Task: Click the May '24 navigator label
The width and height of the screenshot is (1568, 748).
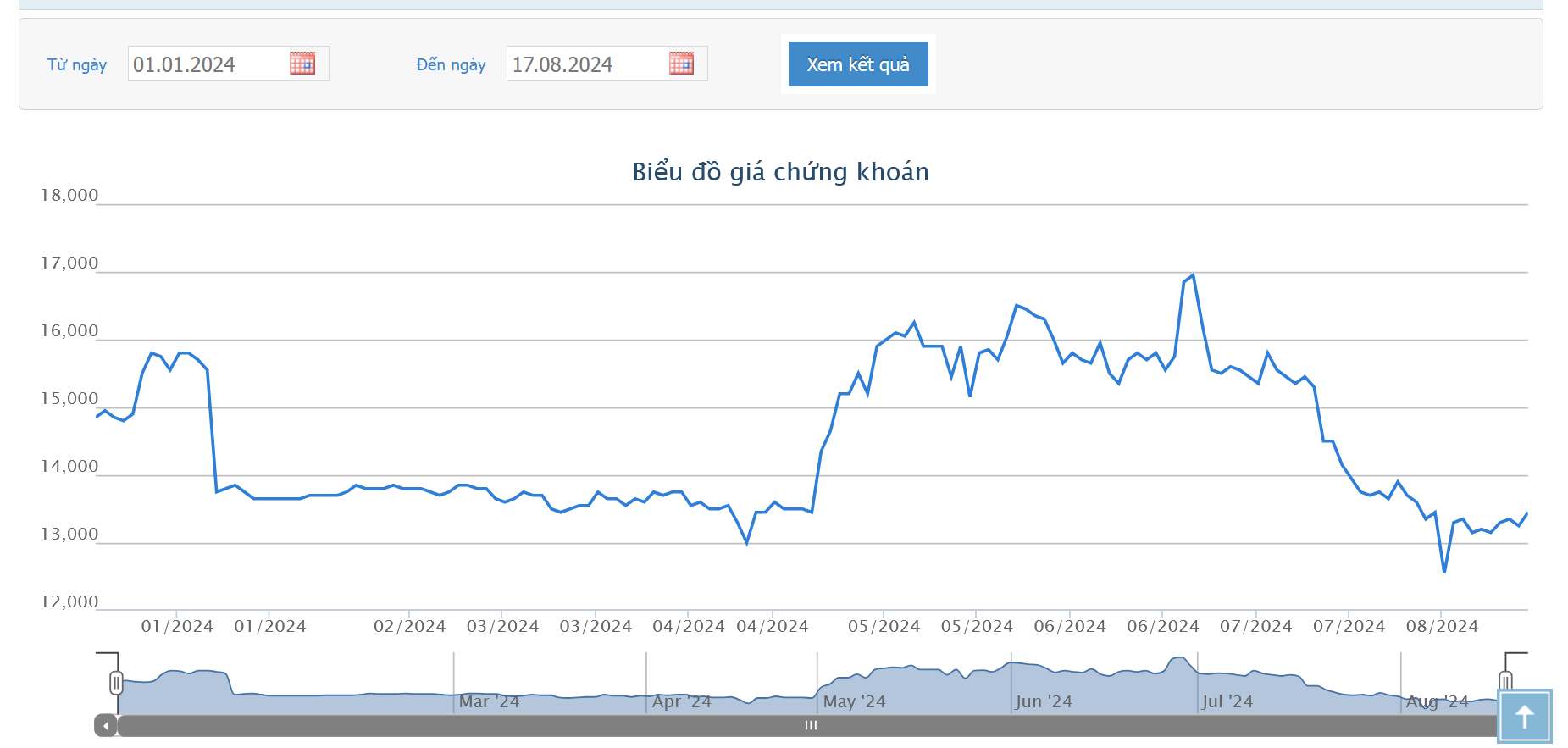Action: pos(855,701)
